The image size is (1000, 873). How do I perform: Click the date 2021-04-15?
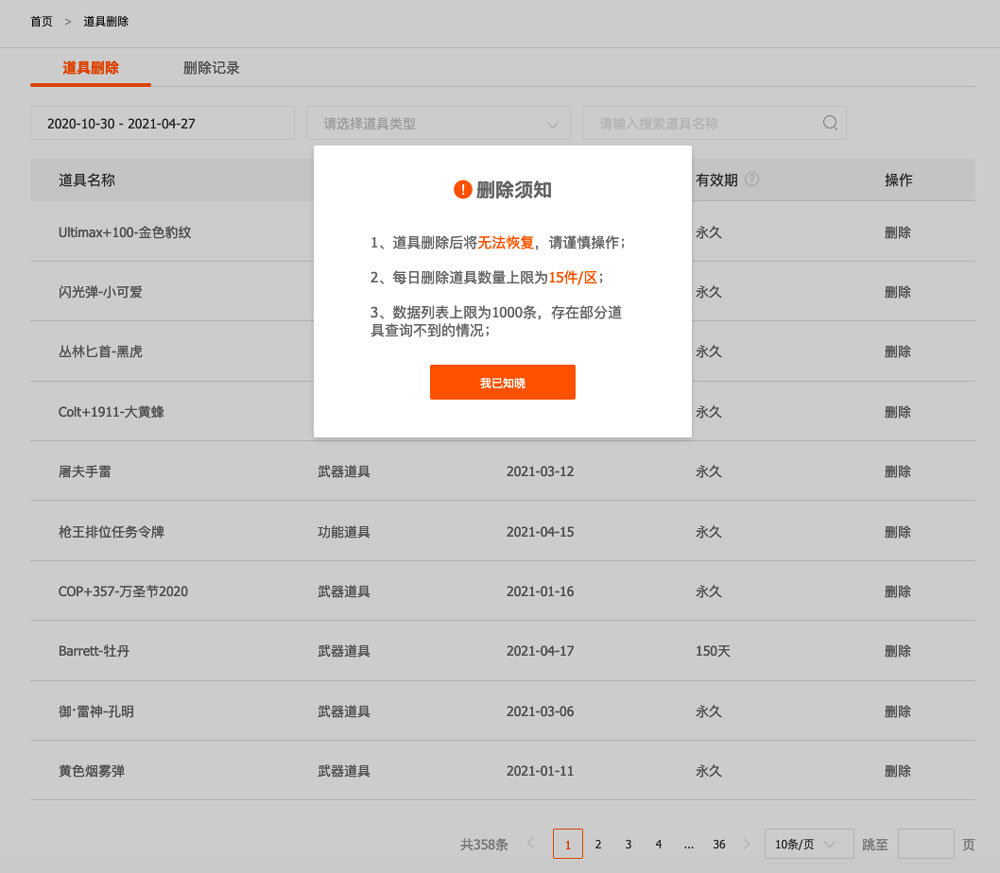click(540, 532)
